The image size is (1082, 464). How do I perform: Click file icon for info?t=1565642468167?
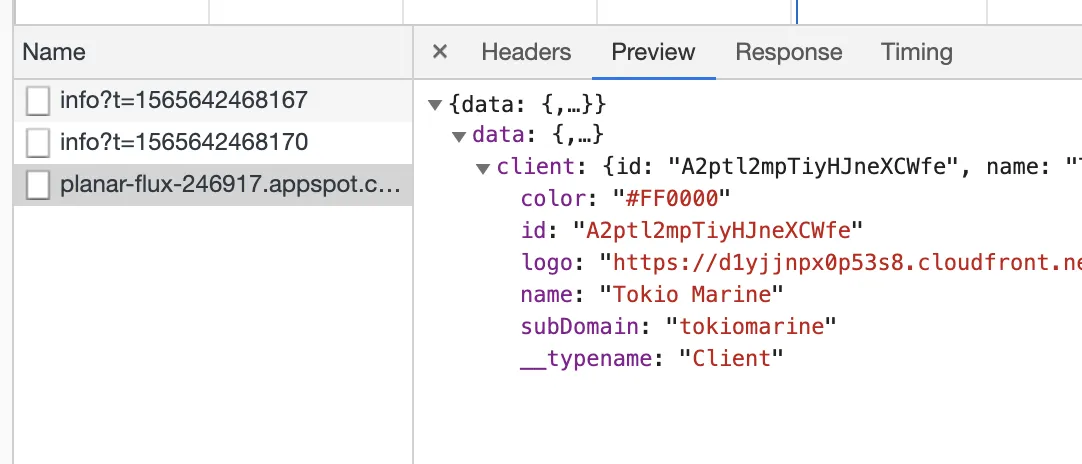(38, 101)
